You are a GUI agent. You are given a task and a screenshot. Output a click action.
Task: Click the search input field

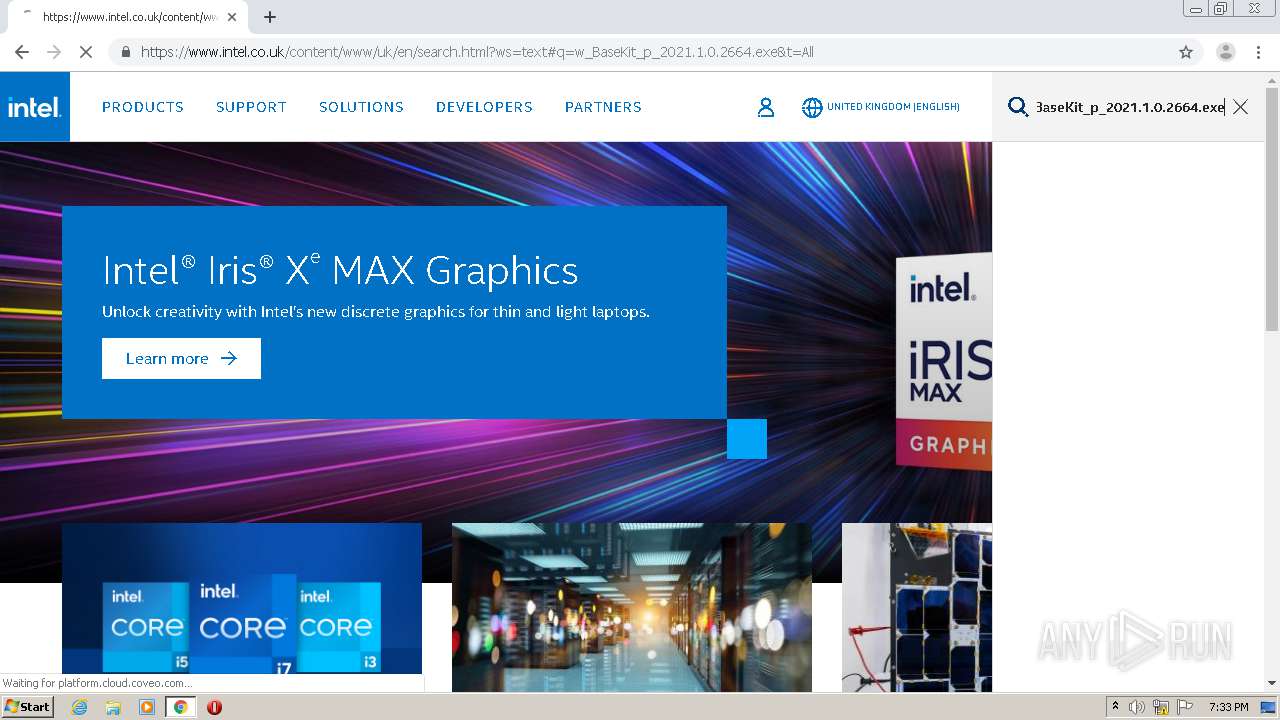point(1130,107)
